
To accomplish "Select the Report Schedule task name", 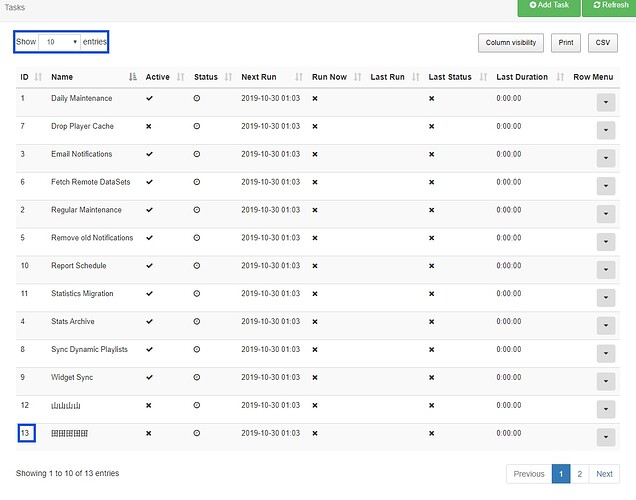I will pyautogui.click(x=79, y=266).
